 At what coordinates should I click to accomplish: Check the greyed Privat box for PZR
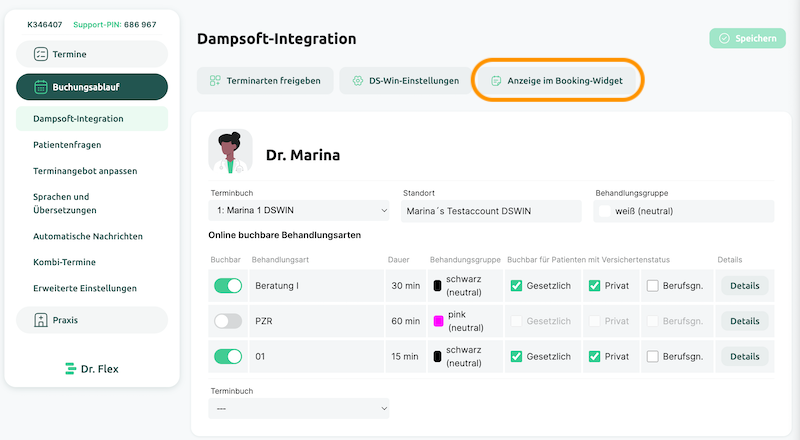click(594, 321)
